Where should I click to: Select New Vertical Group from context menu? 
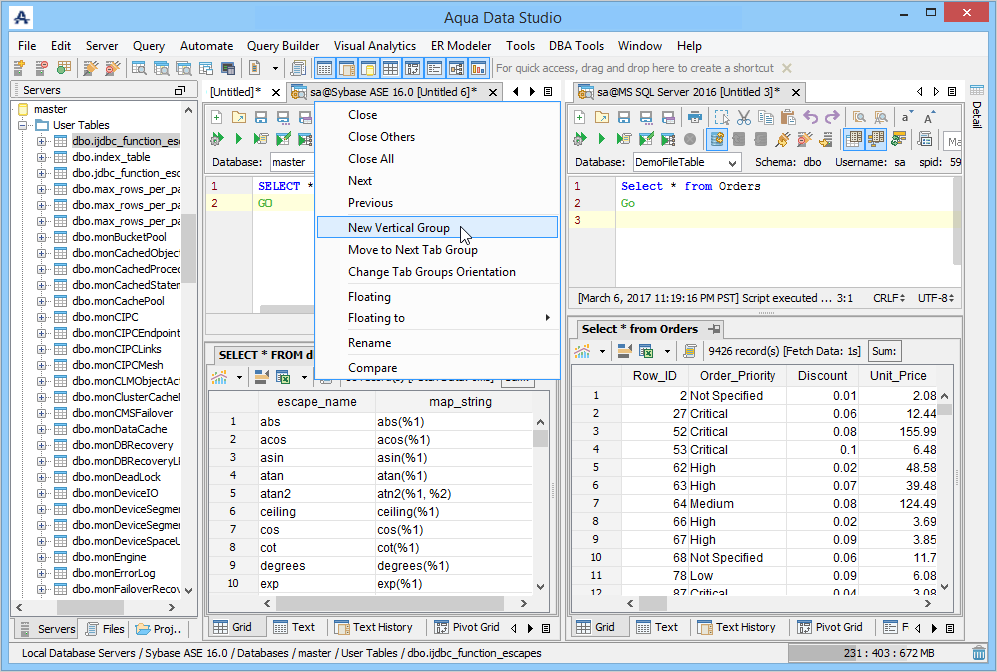point(398,227)
